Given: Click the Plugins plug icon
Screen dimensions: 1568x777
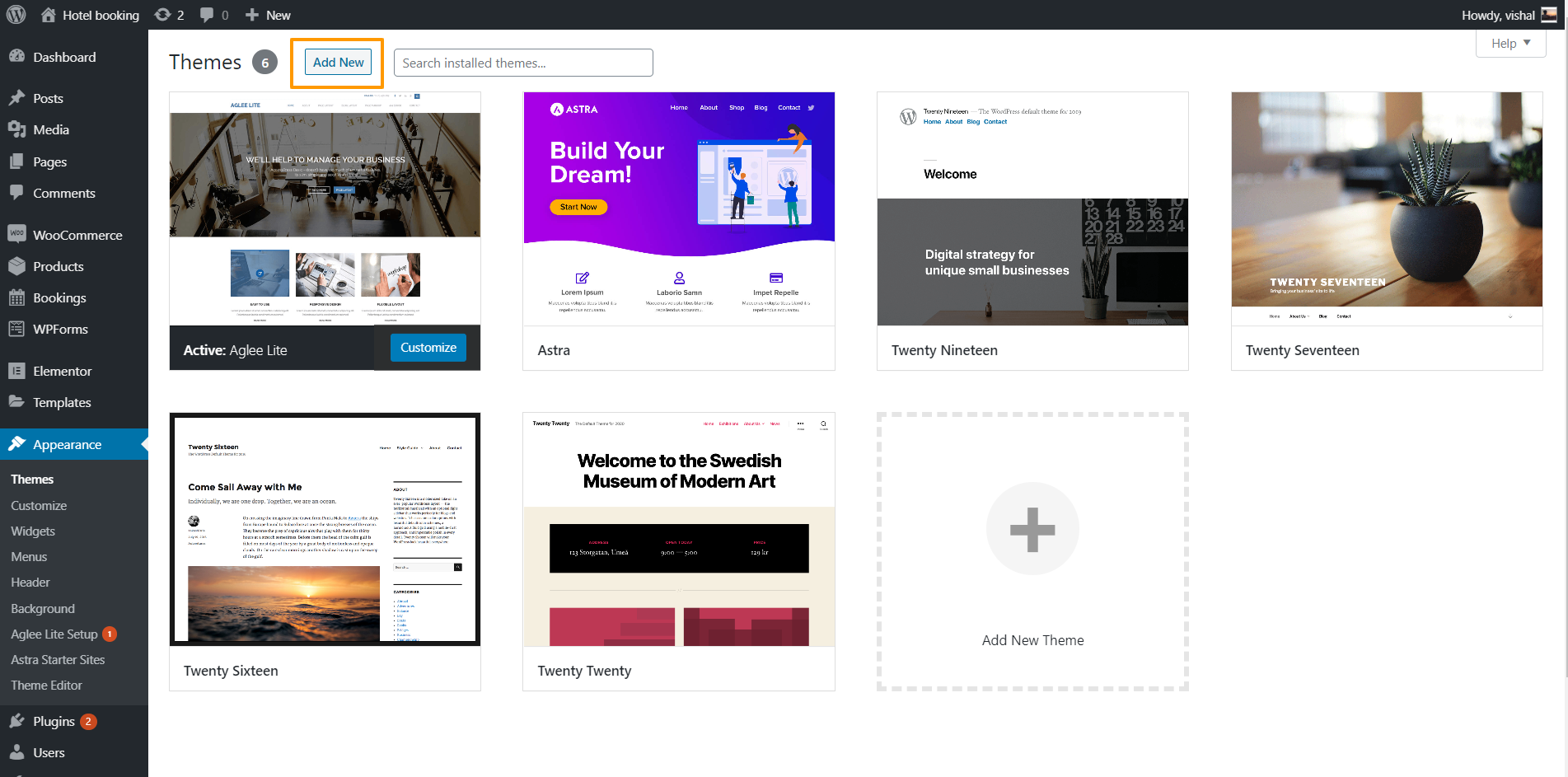Looking at the screenshot, I should pyautogui.click(x=16, y=721).
